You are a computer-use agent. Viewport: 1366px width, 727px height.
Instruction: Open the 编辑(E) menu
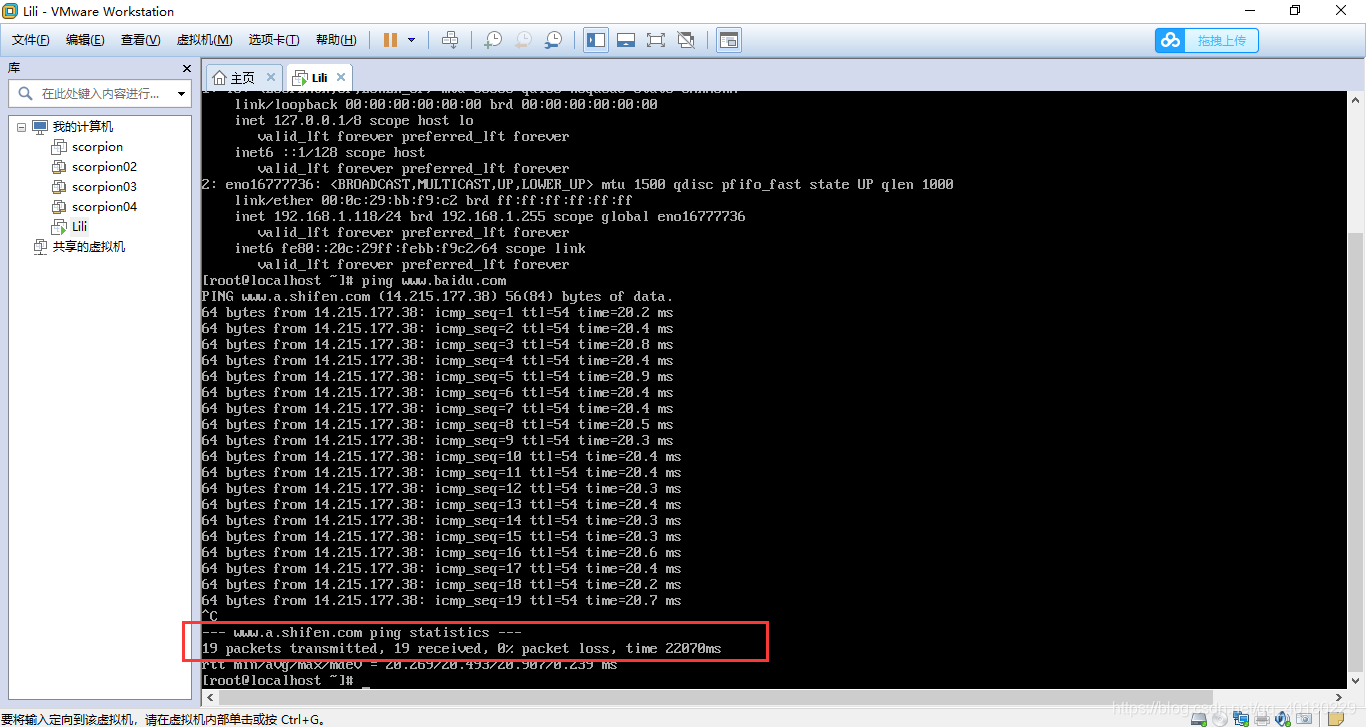85,40
